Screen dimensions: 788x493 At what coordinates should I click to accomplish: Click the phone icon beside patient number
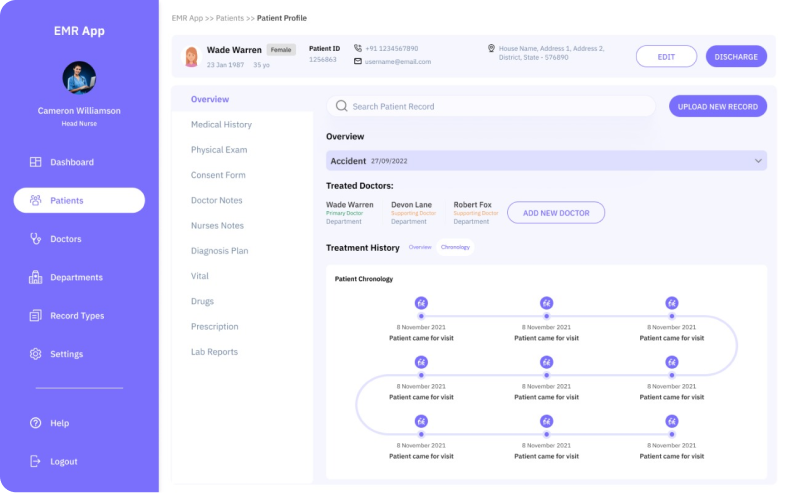[357, 48]
